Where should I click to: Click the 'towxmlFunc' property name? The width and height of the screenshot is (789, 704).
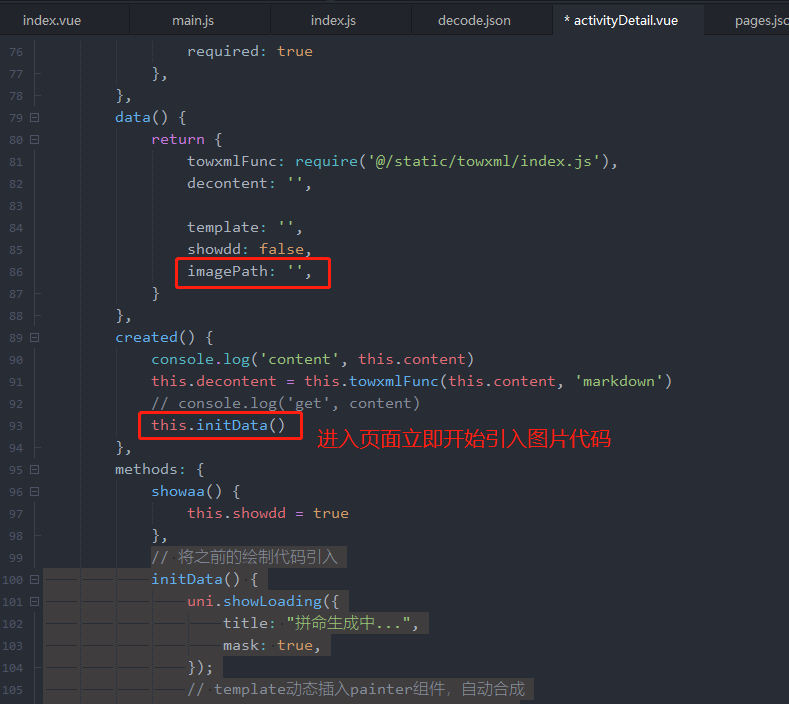pyautogui.click(x=231, y=161)
